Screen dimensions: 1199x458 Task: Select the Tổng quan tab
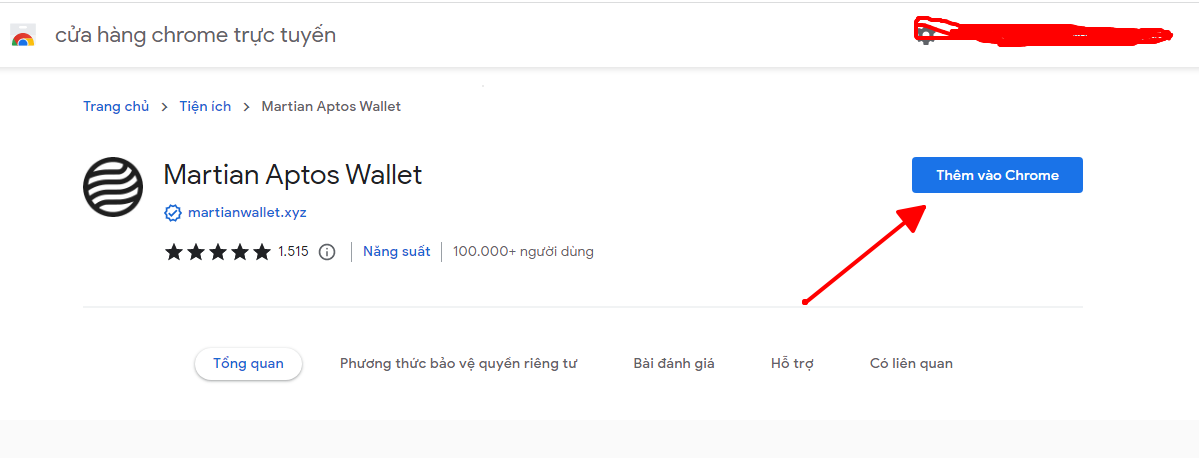(x=249, y=363)
